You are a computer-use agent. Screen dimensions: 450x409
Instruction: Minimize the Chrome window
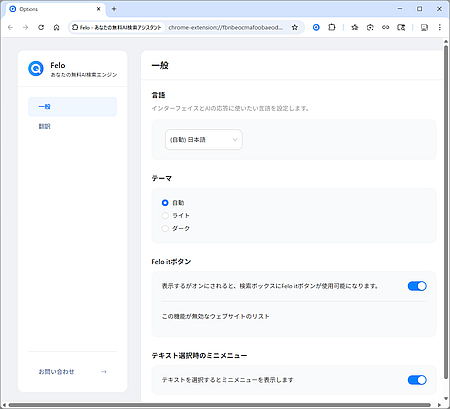click(400, 9)
